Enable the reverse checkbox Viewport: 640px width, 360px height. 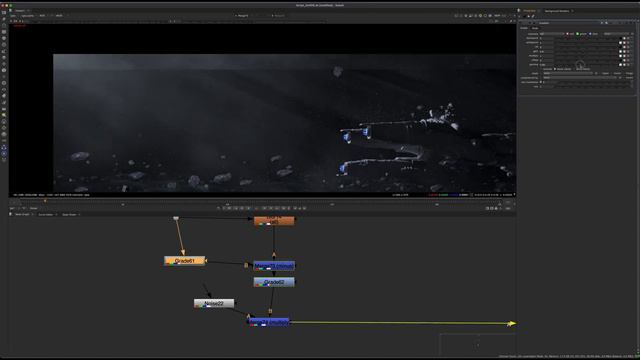tap(541, 69)
